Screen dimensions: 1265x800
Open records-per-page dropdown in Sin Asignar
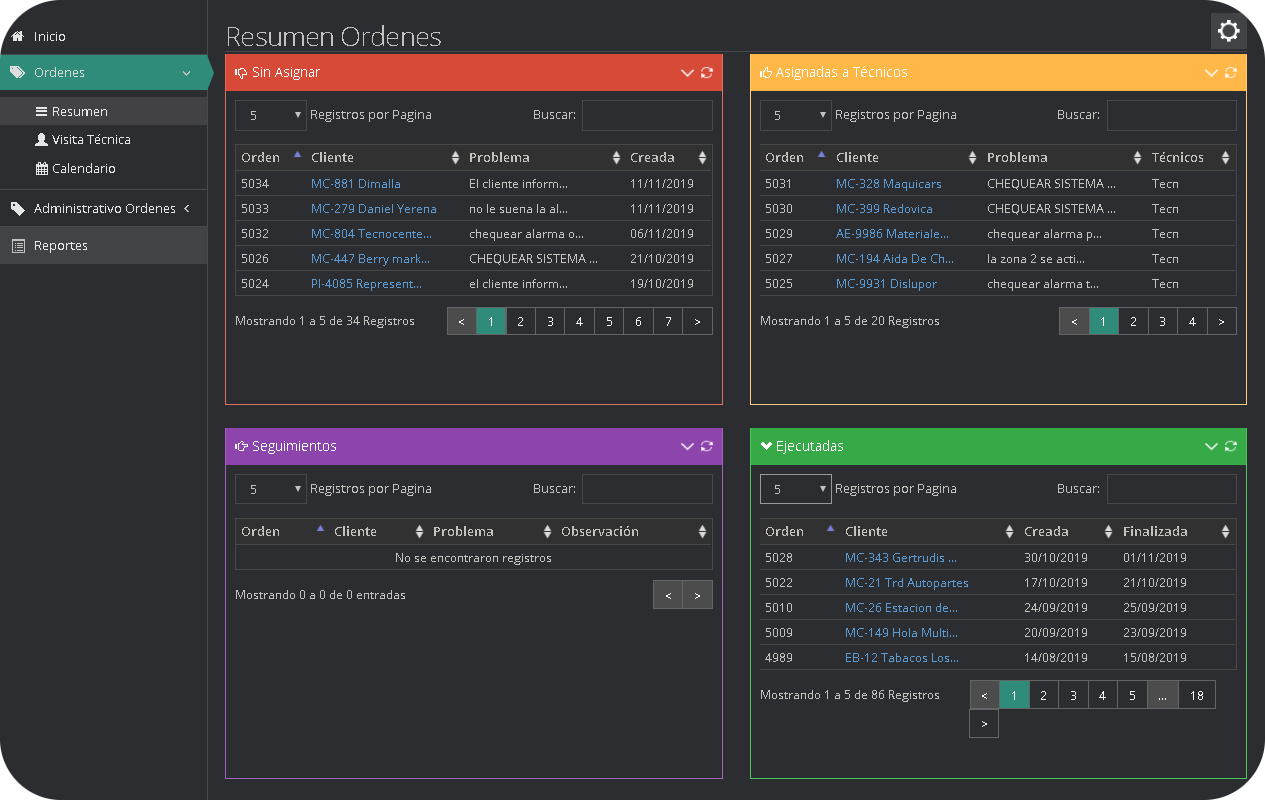pyautogui.click(x=270, y=115)
